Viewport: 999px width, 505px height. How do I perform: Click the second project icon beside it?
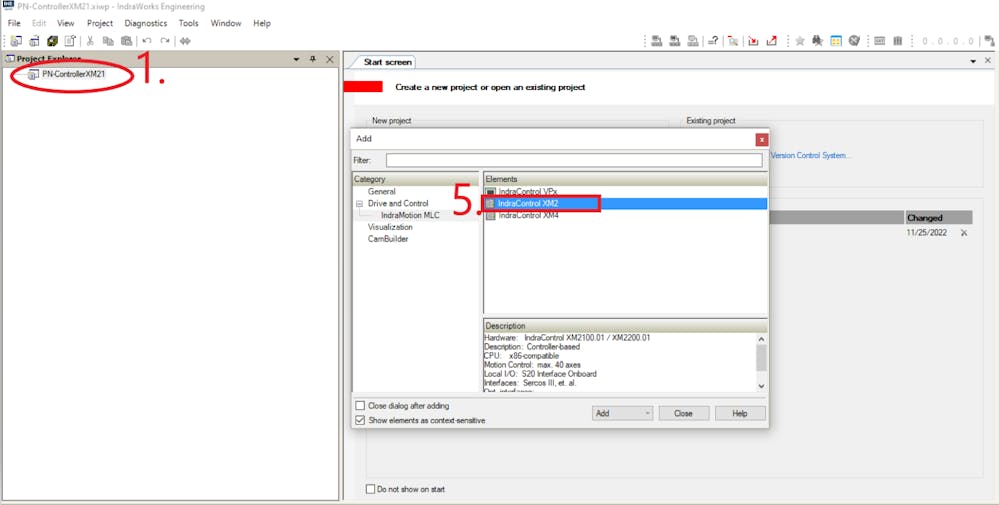[34, 41]
